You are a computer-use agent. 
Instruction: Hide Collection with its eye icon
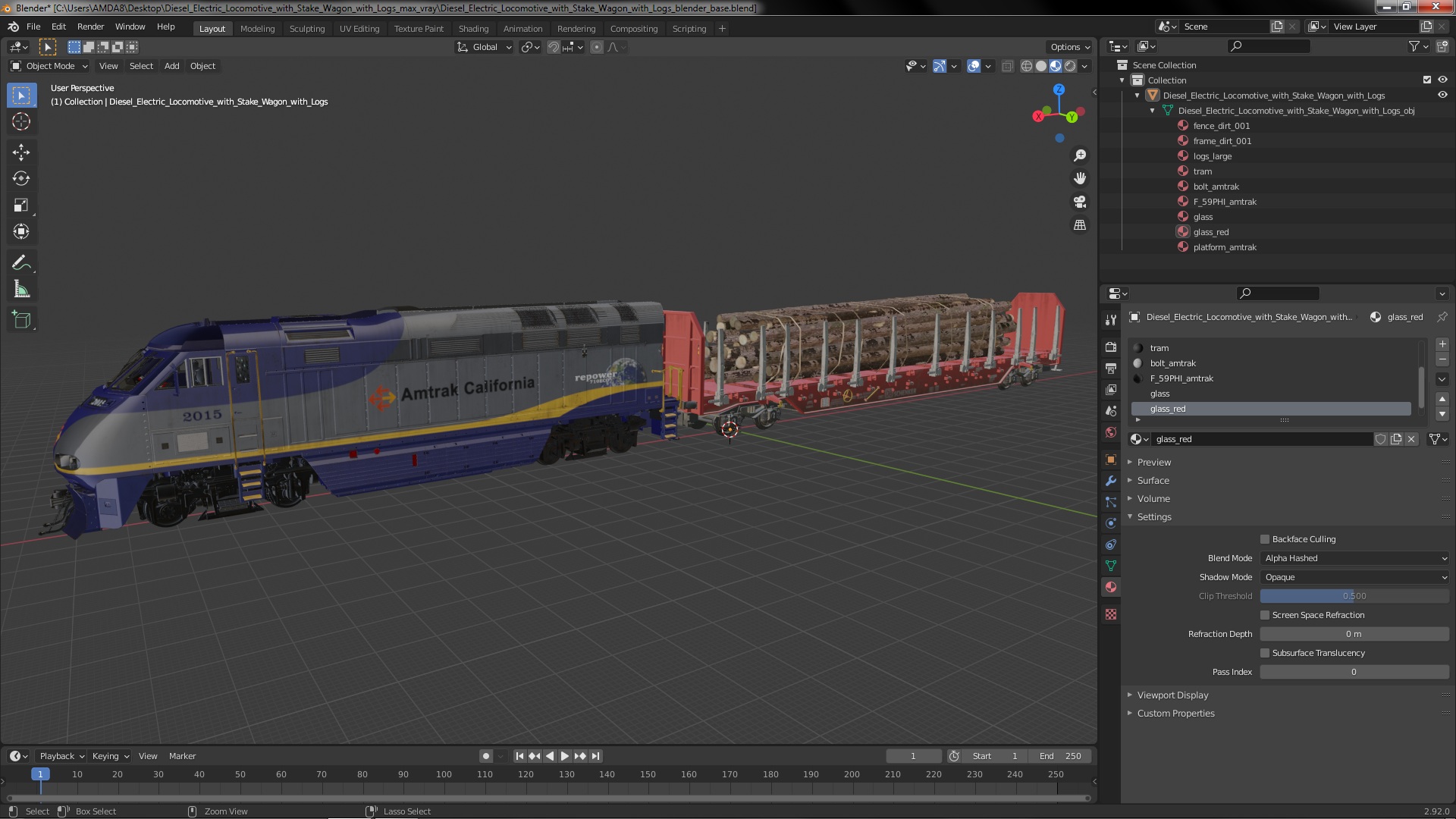1442,80
